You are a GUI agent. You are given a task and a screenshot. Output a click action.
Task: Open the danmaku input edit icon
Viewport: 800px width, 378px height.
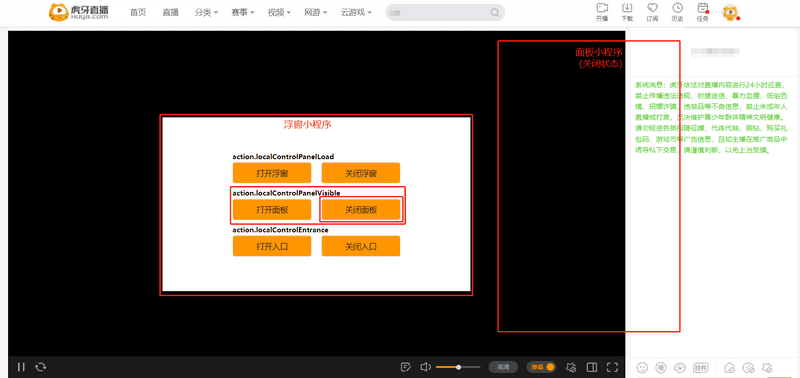point(406,367)
